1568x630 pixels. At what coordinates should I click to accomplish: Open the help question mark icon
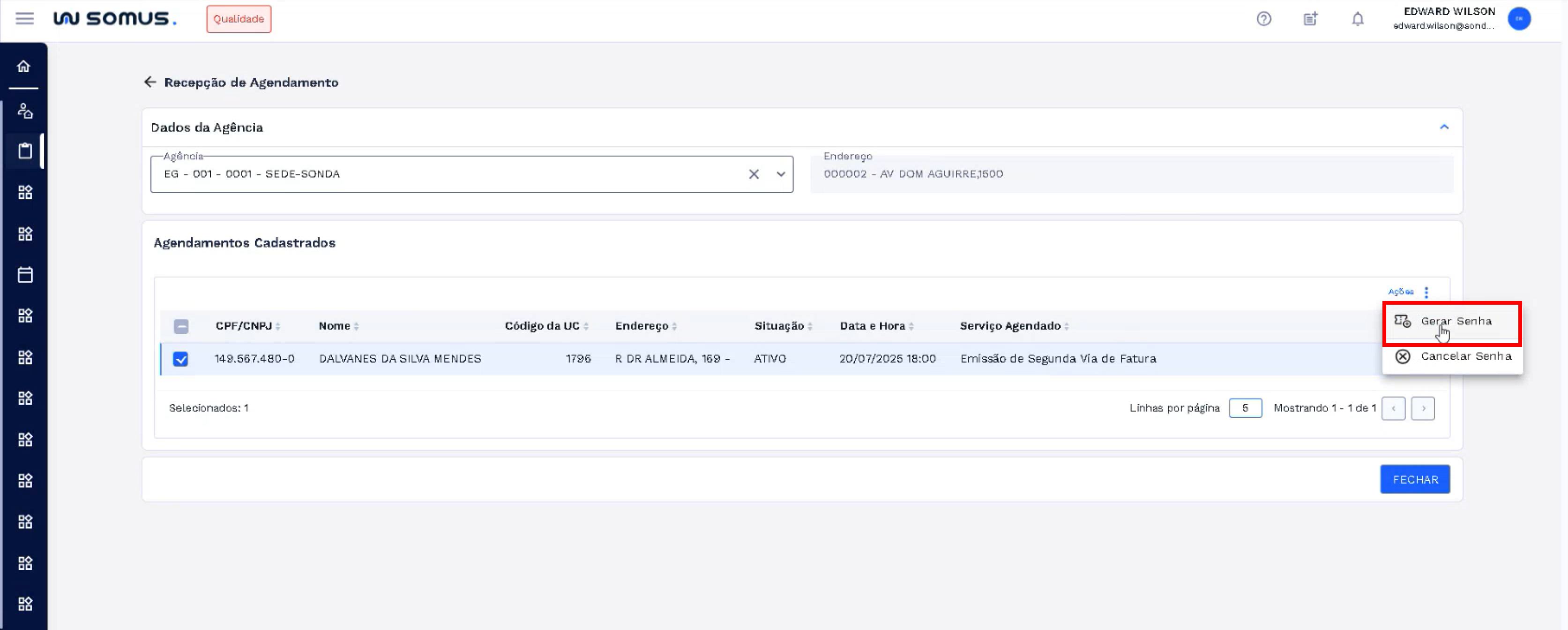1264,19
